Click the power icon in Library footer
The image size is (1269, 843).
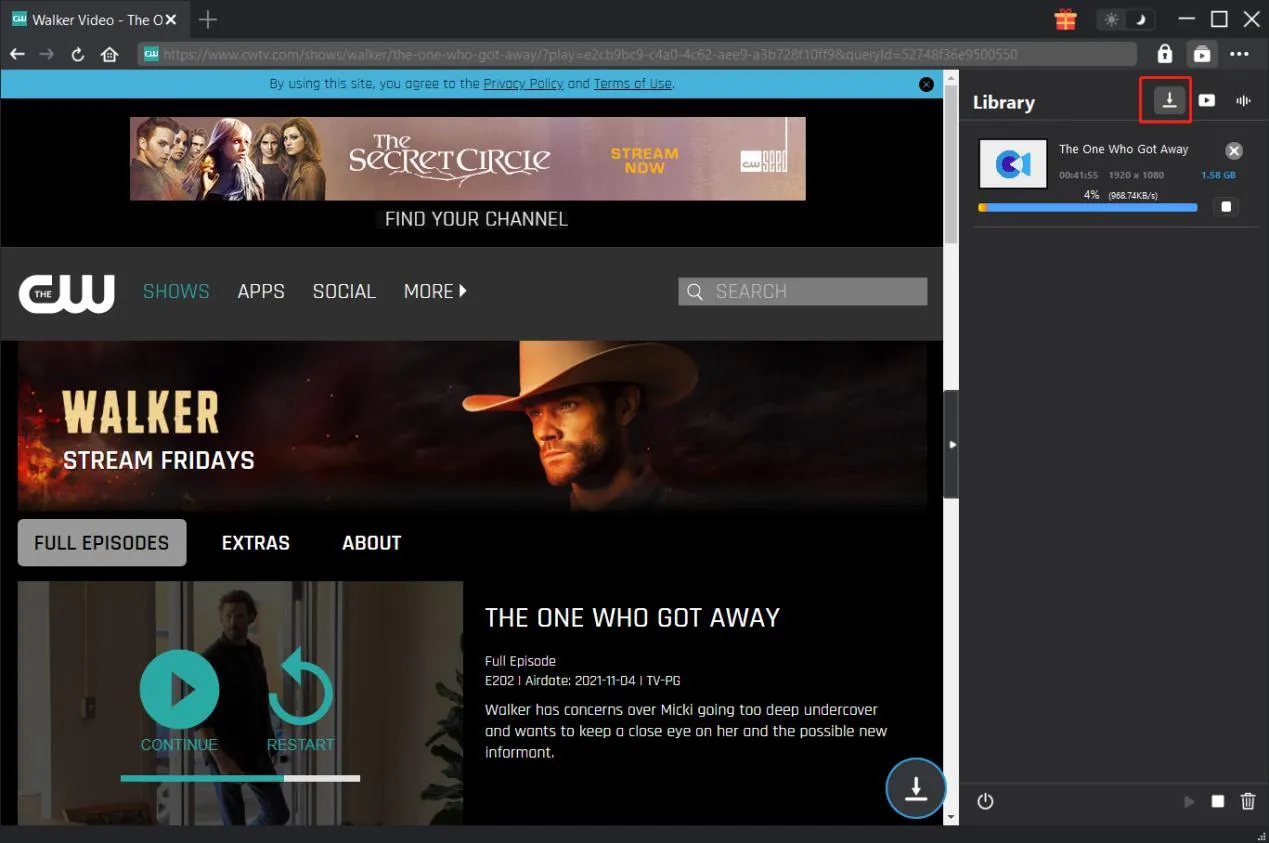point(985,801)
